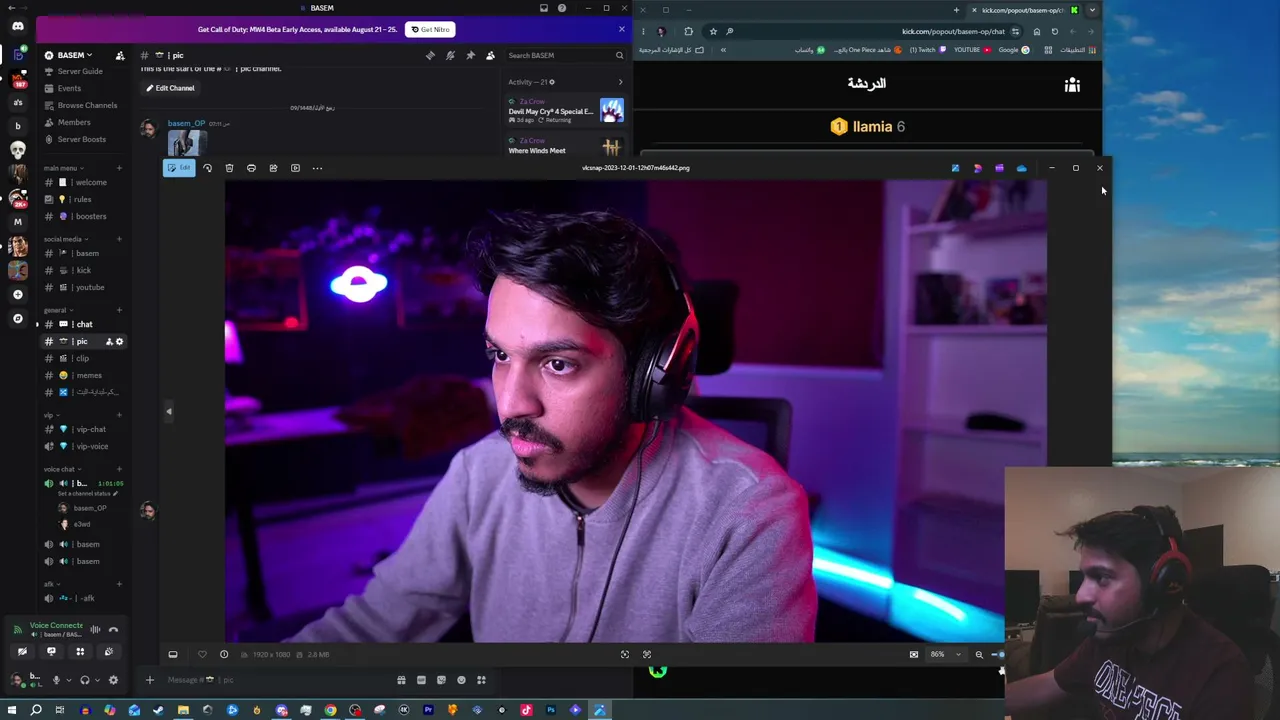Click the message input attachment plus button
The width and height of the screenshot is (1280, 720).
[x=150, y=680]
